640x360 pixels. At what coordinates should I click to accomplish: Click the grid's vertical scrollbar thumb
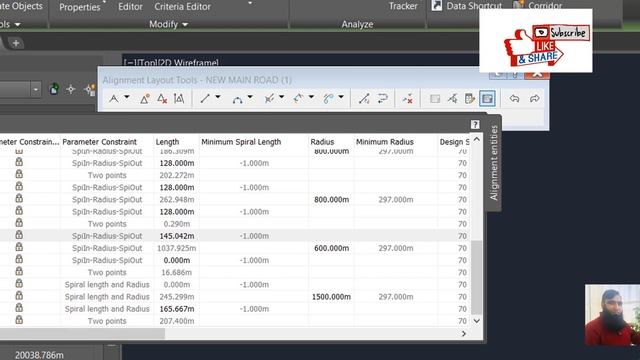click(x=476, y=278)
